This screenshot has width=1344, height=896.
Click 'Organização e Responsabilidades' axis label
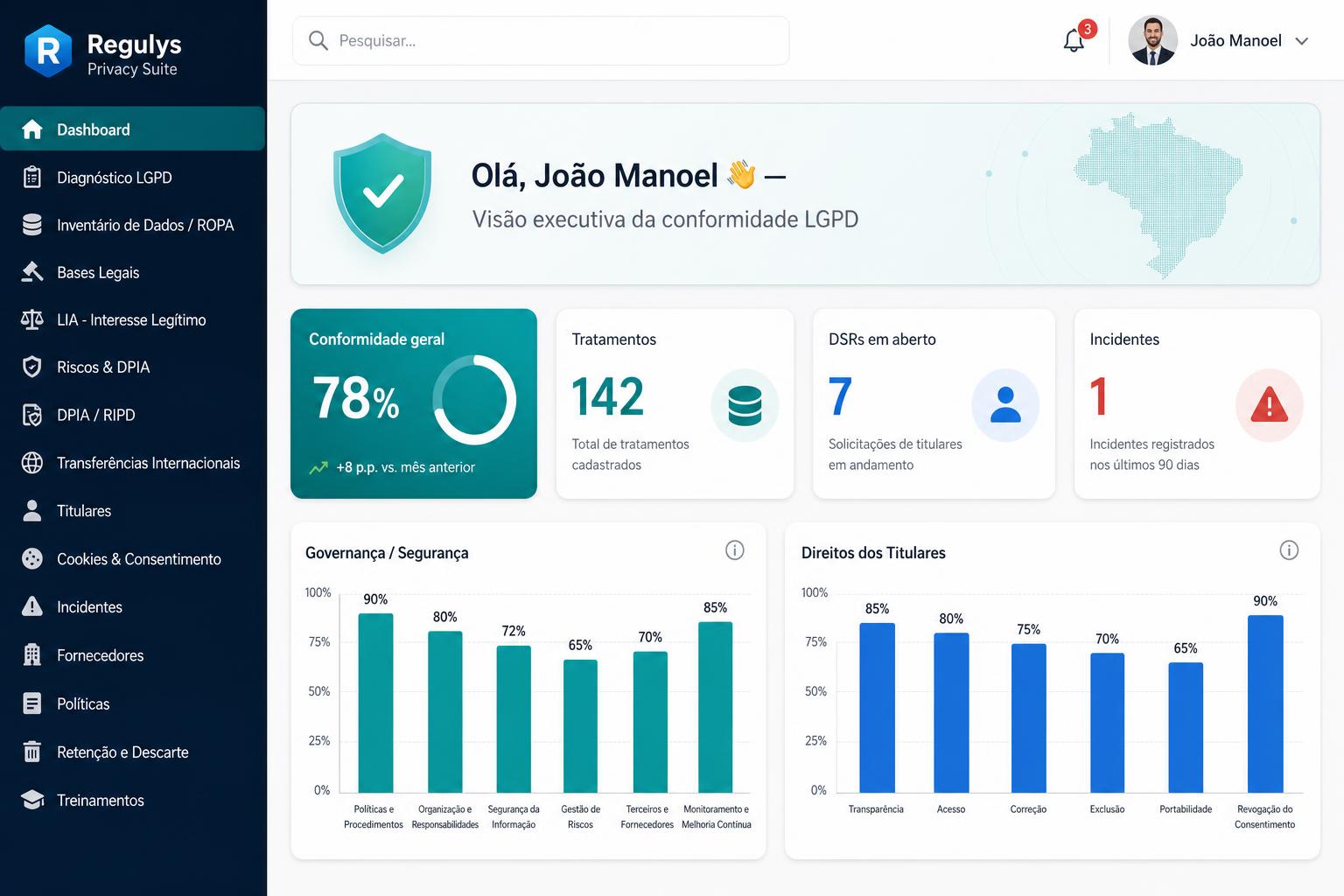444,816
